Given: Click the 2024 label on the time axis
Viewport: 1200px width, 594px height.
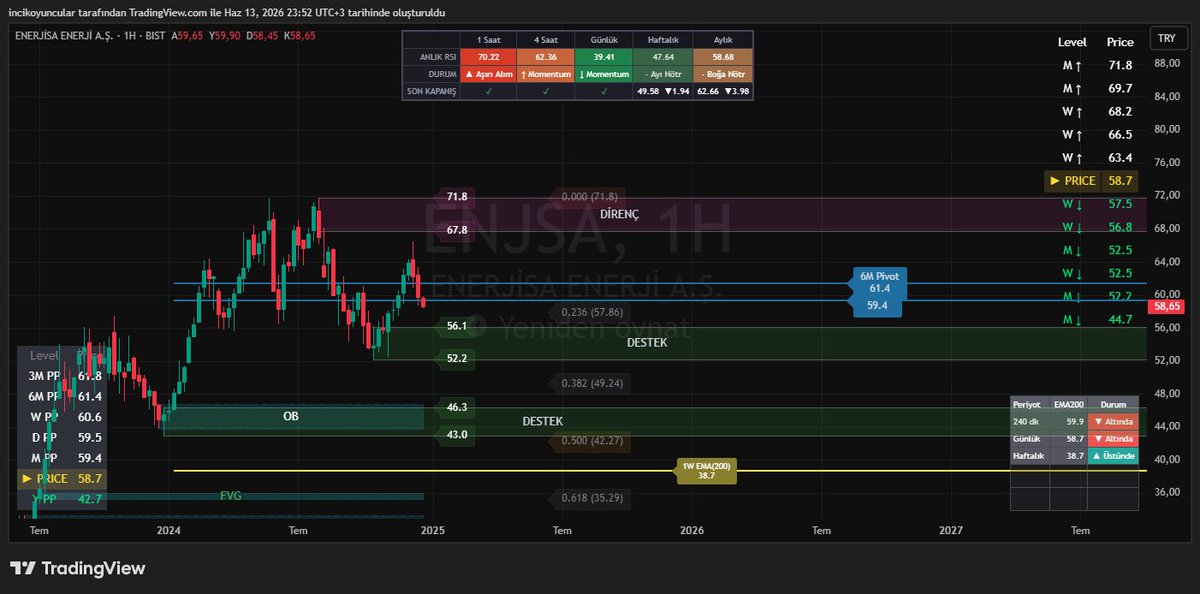Looking at the screenshot, I should 168,531.
